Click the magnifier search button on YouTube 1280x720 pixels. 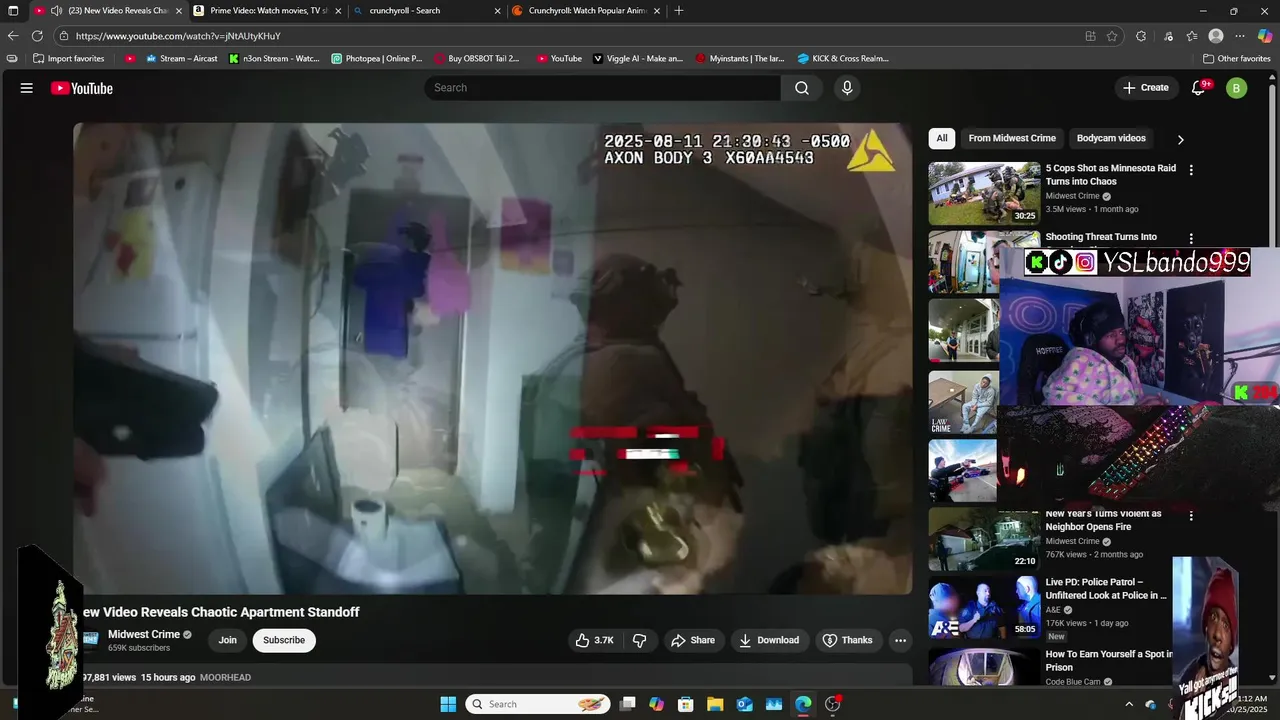802,88
